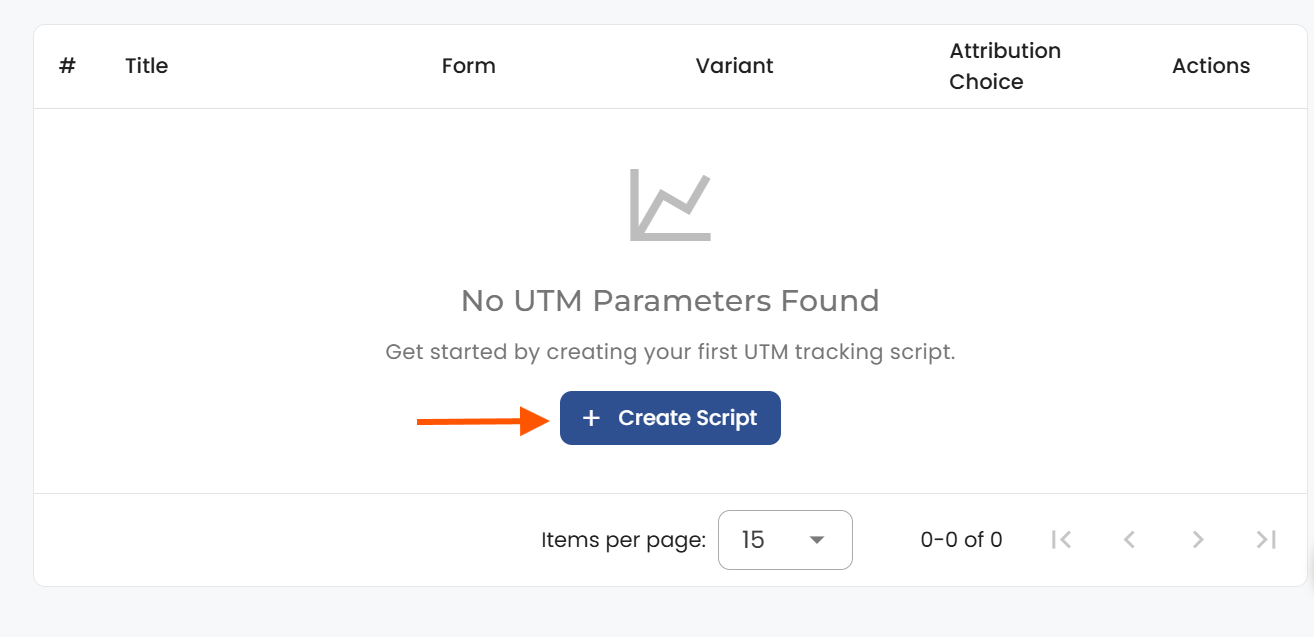Click the 0-0 of 0 range label

point(961,540)
